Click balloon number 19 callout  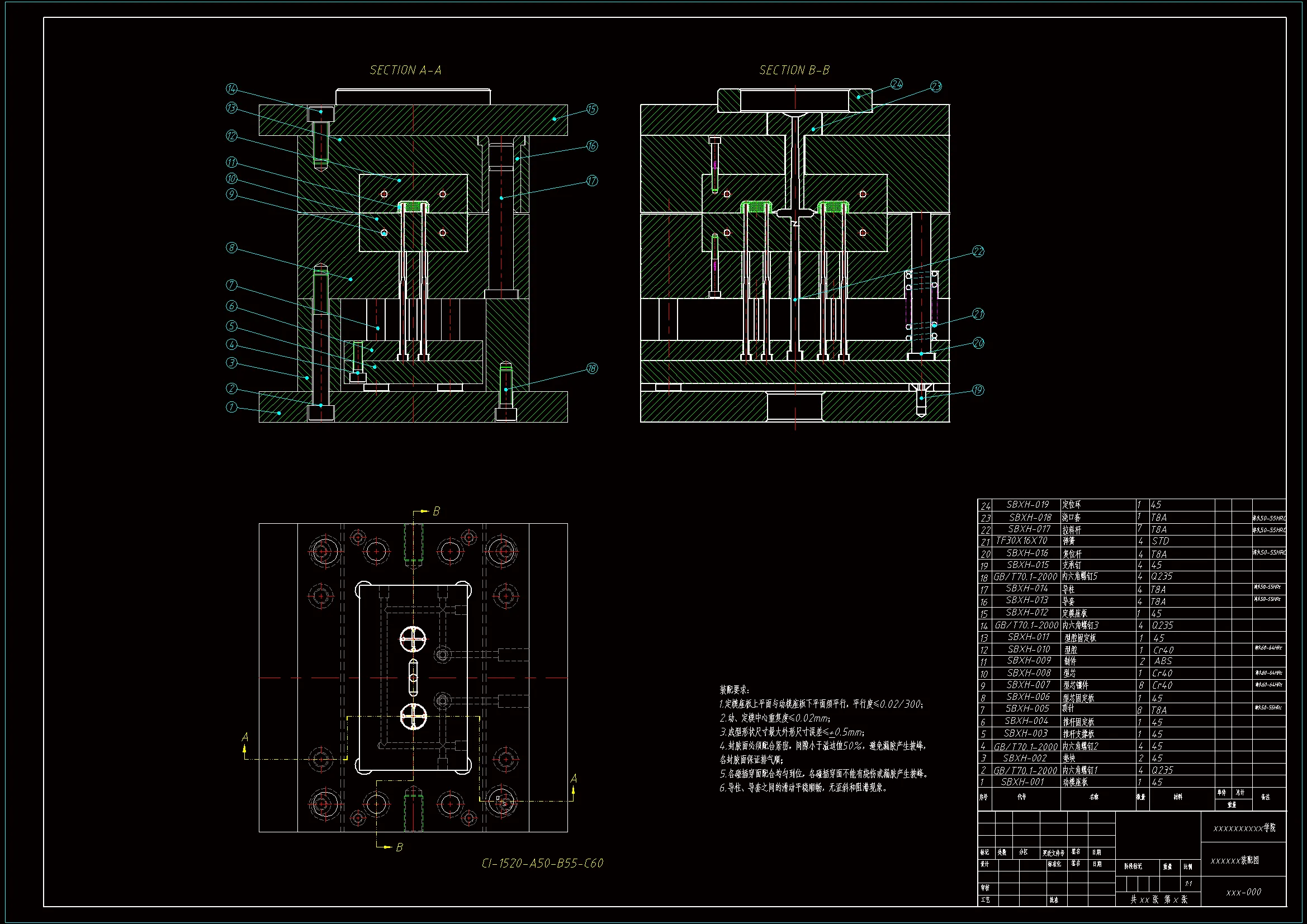pyautogui.click(x=978, y=390)
